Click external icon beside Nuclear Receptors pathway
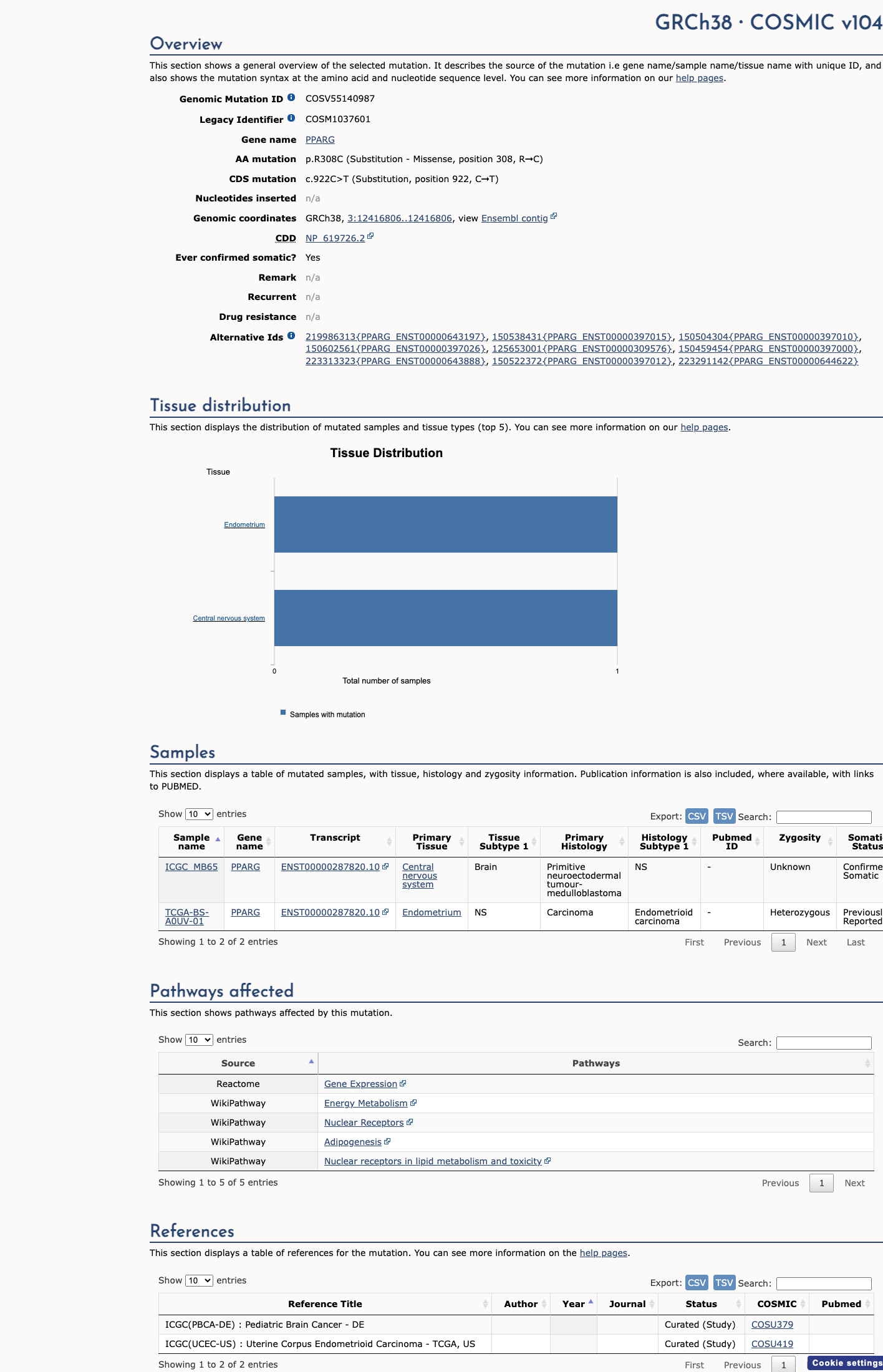This screenshot has width=883, height=1372. (x=410, y=1122)
